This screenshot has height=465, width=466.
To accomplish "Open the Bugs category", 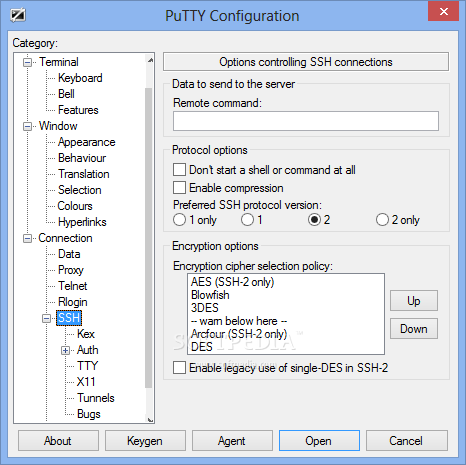I will point(88,414).
